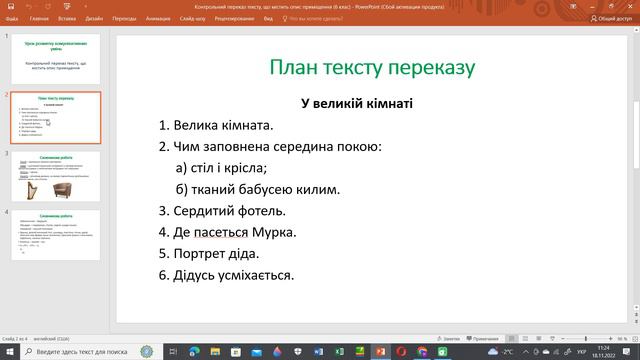
Task: Click the zoom percentage value
Action: [622, 339]
